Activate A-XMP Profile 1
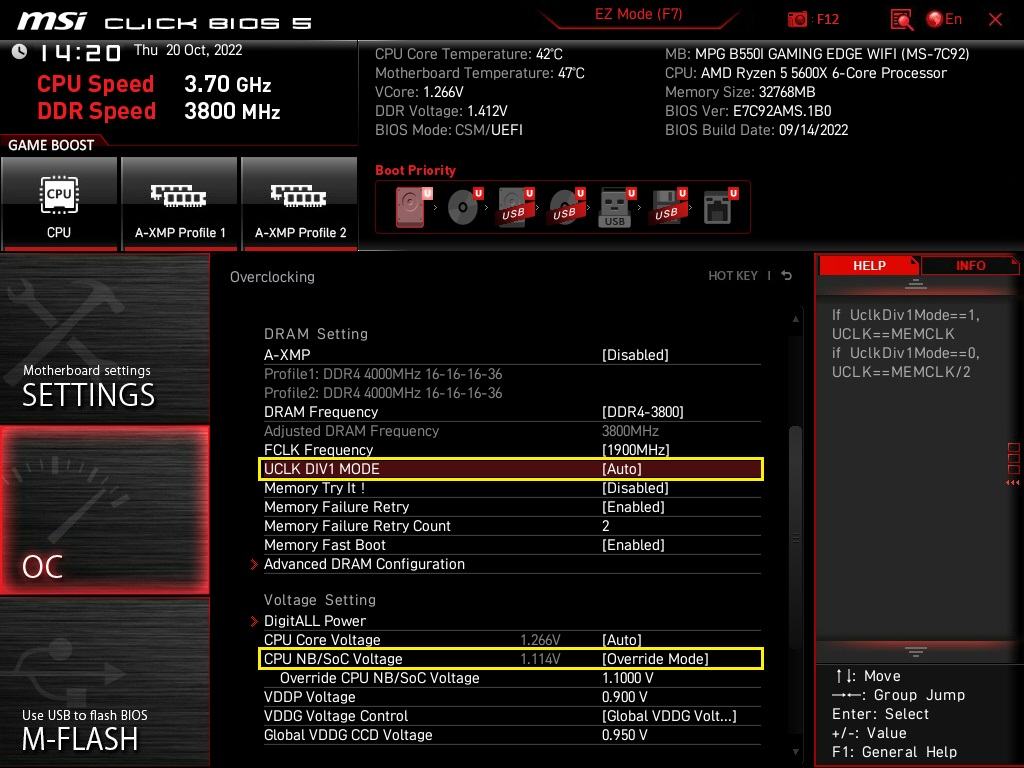The width and height of the screenshot is (1024, 768). click(180, 203)
